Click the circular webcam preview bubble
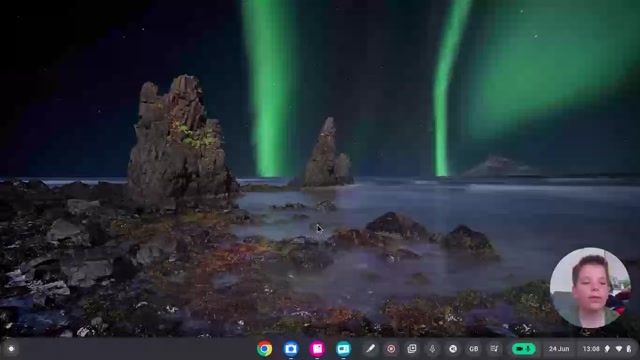The image size is (640, 360). tap(590, 287)
